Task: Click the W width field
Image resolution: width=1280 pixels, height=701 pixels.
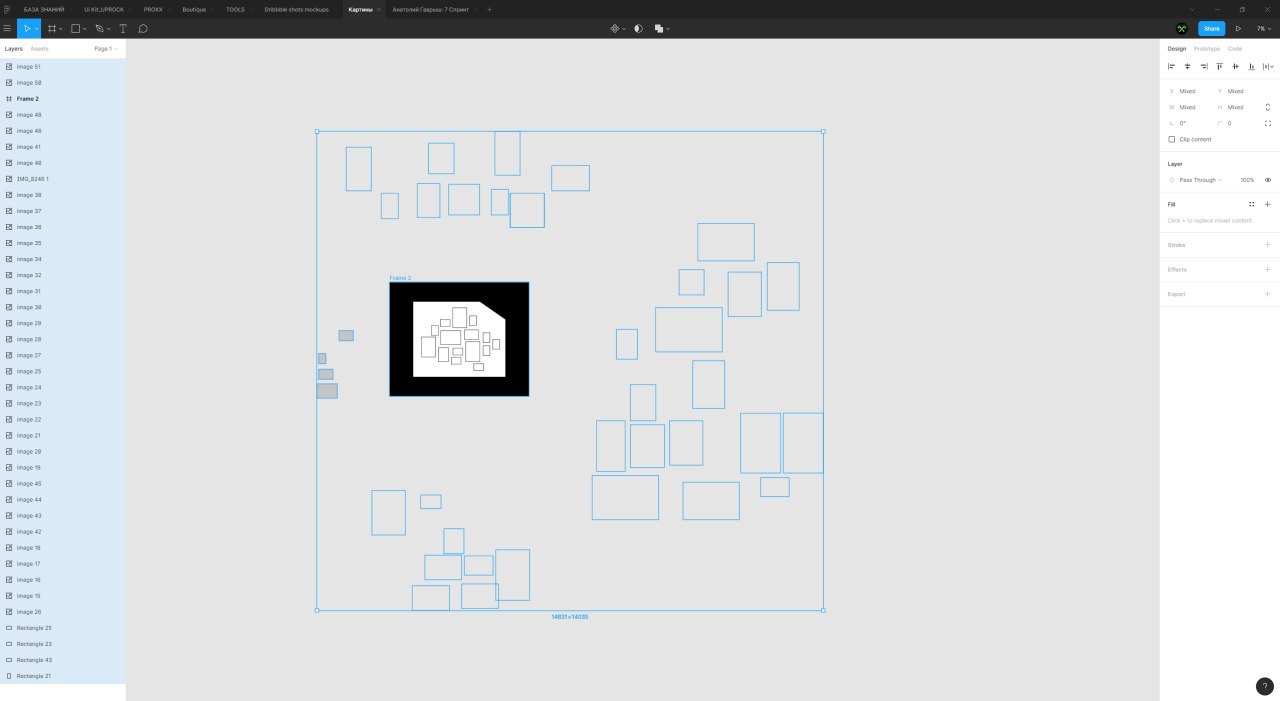Action: coord(1188,107)
